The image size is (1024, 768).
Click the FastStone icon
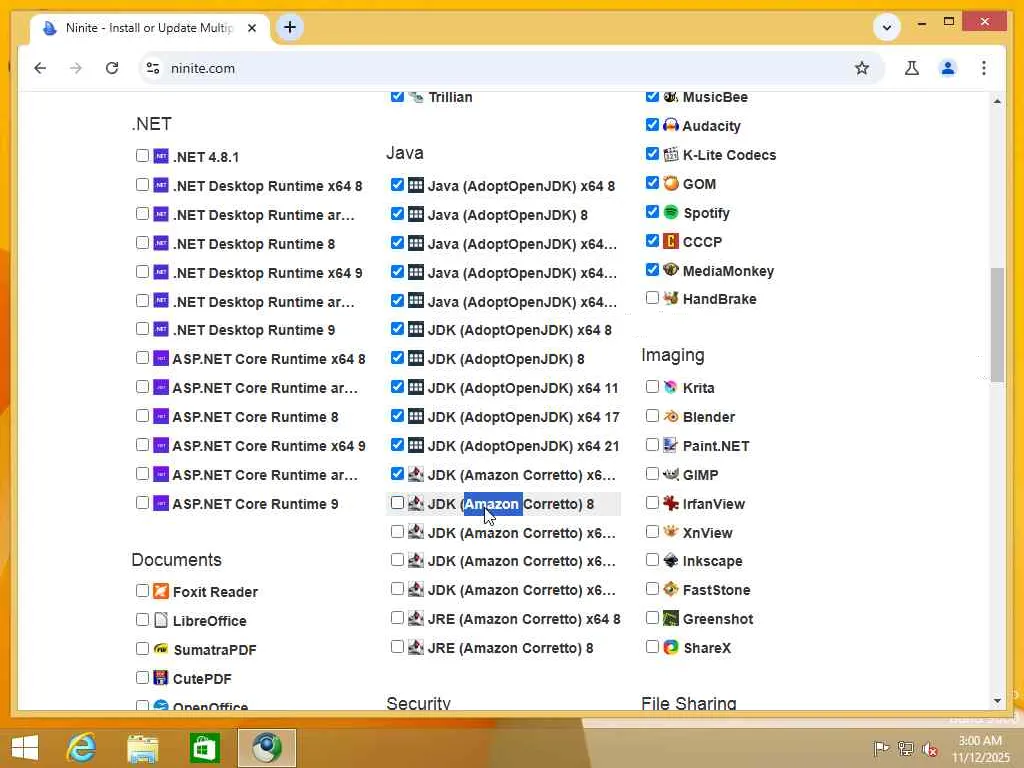coord(671,589)
